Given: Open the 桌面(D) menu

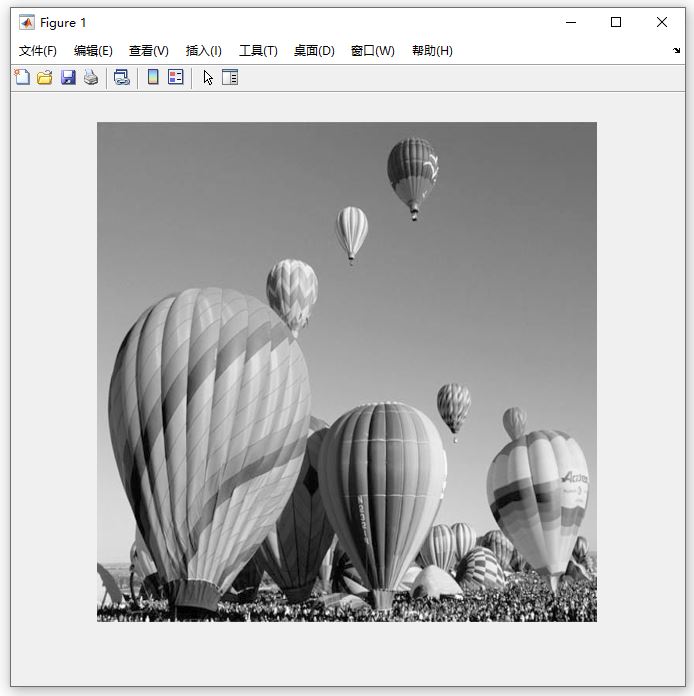Looking at the screenshot, I should coord(314,51).
